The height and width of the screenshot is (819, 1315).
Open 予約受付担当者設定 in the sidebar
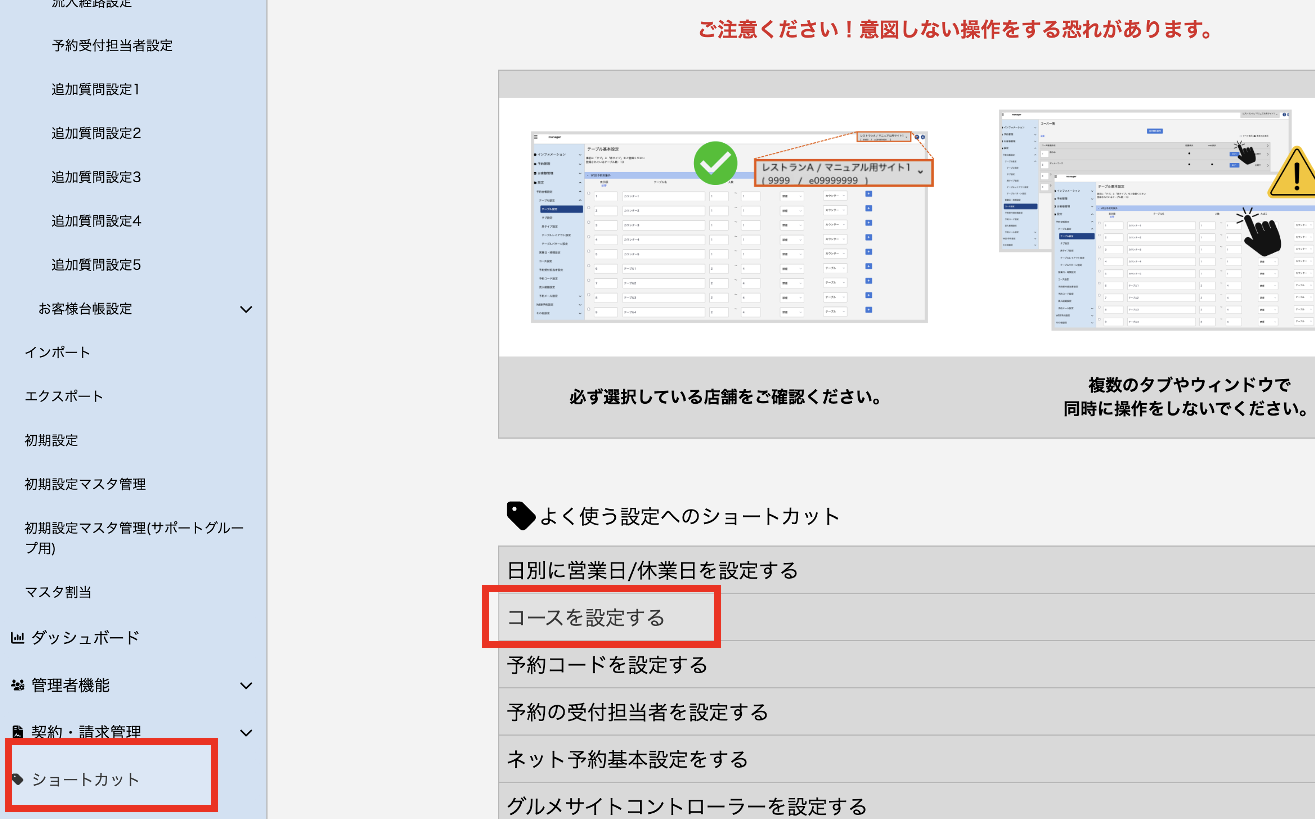point(112,45)
